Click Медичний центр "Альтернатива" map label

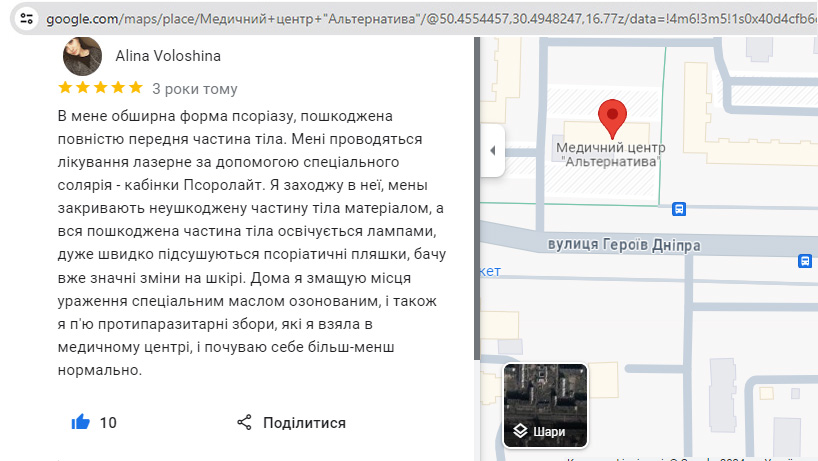click(x=610, y=154)
